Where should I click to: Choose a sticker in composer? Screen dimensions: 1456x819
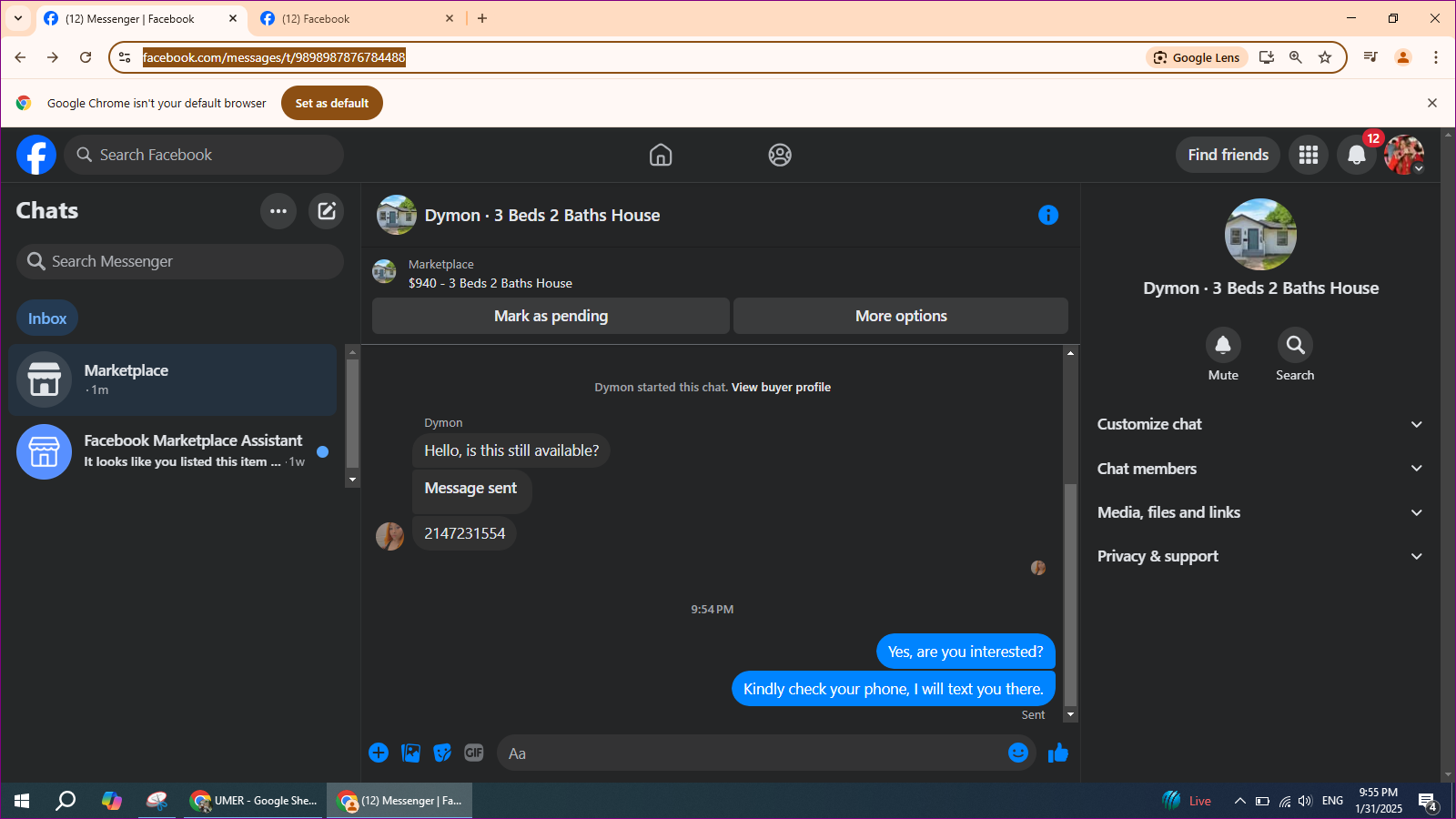[442, 753]
